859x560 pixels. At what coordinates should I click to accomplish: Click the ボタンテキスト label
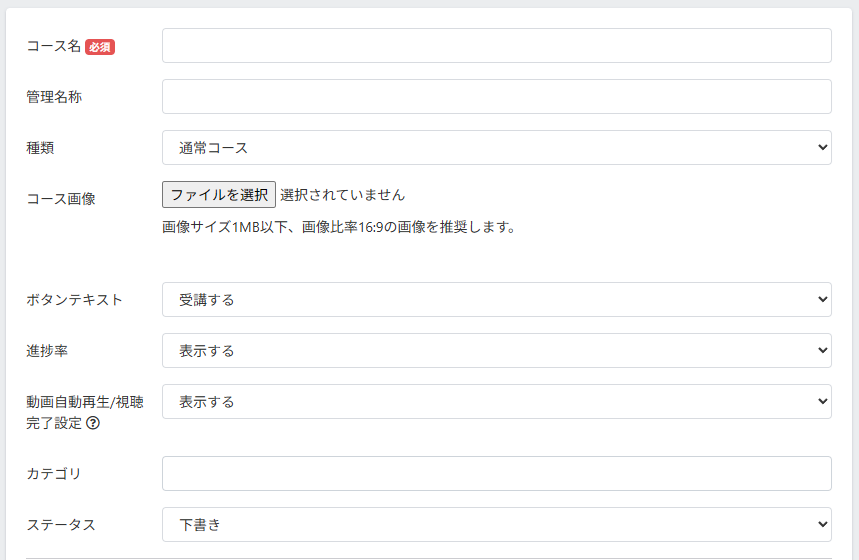(75, 300)
